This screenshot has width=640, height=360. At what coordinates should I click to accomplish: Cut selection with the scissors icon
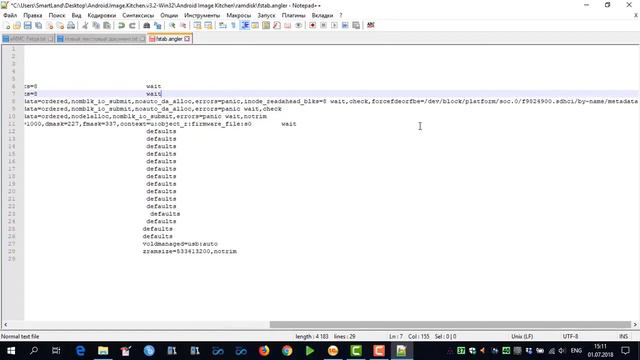[85, 25]
